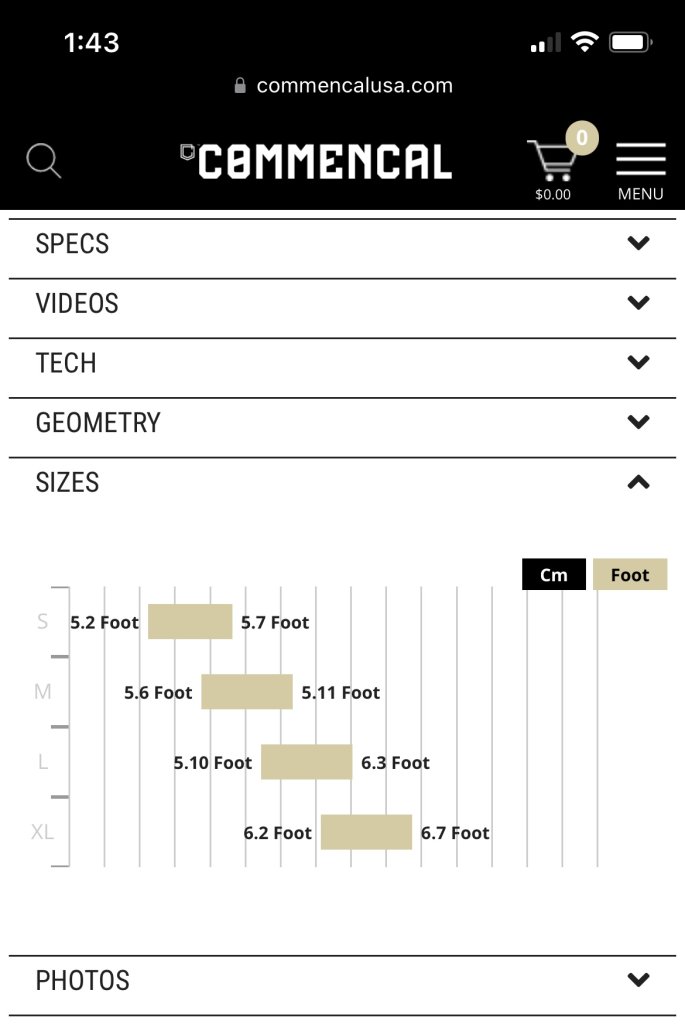This screenshot has height=1028, width=685.
Task: Open the TECH section
Action: (342, 363)
